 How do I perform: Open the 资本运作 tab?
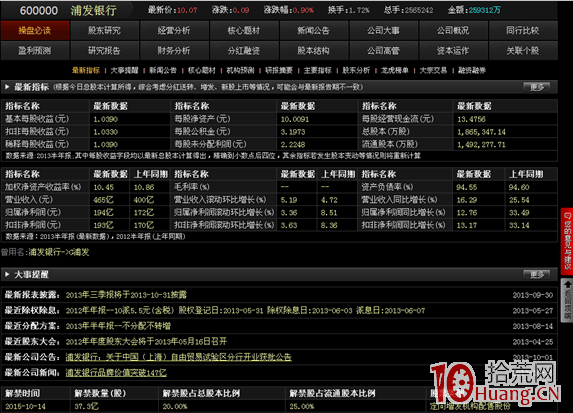coord(453,50)
